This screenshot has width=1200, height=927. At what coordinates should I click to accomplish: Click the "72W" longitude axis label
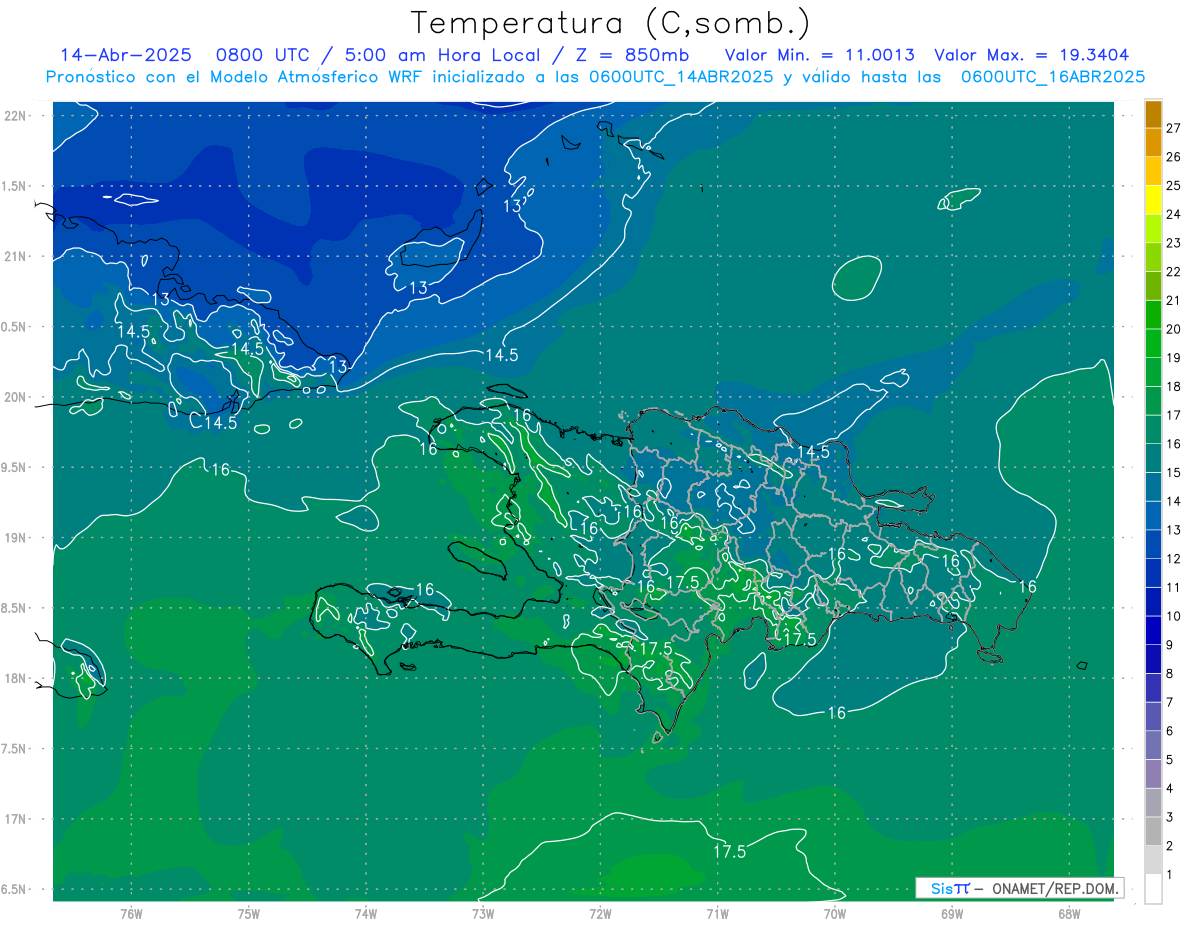(600, 914)
